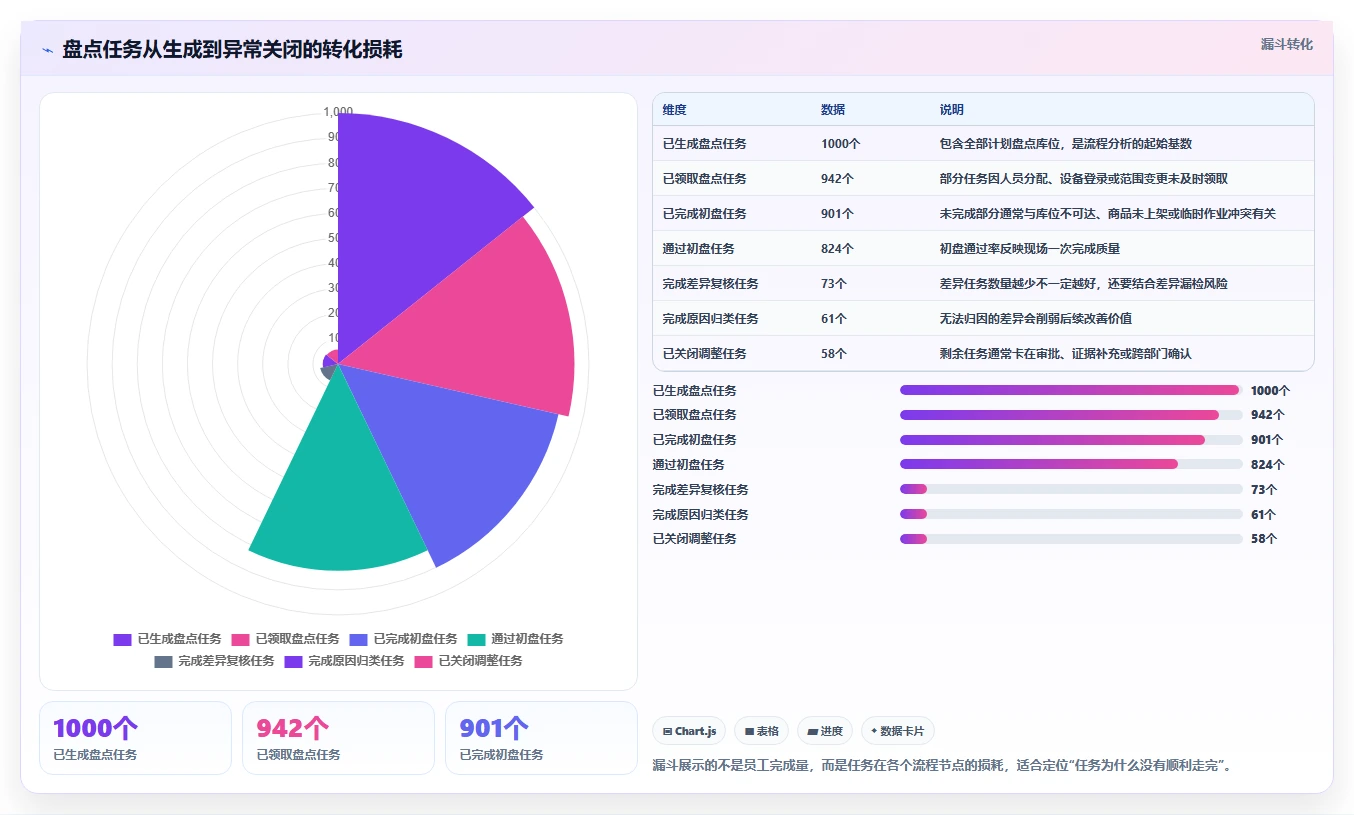Select the 73个 cell in the table
The width and height of the screenshot is (1354, 815).
833,284
